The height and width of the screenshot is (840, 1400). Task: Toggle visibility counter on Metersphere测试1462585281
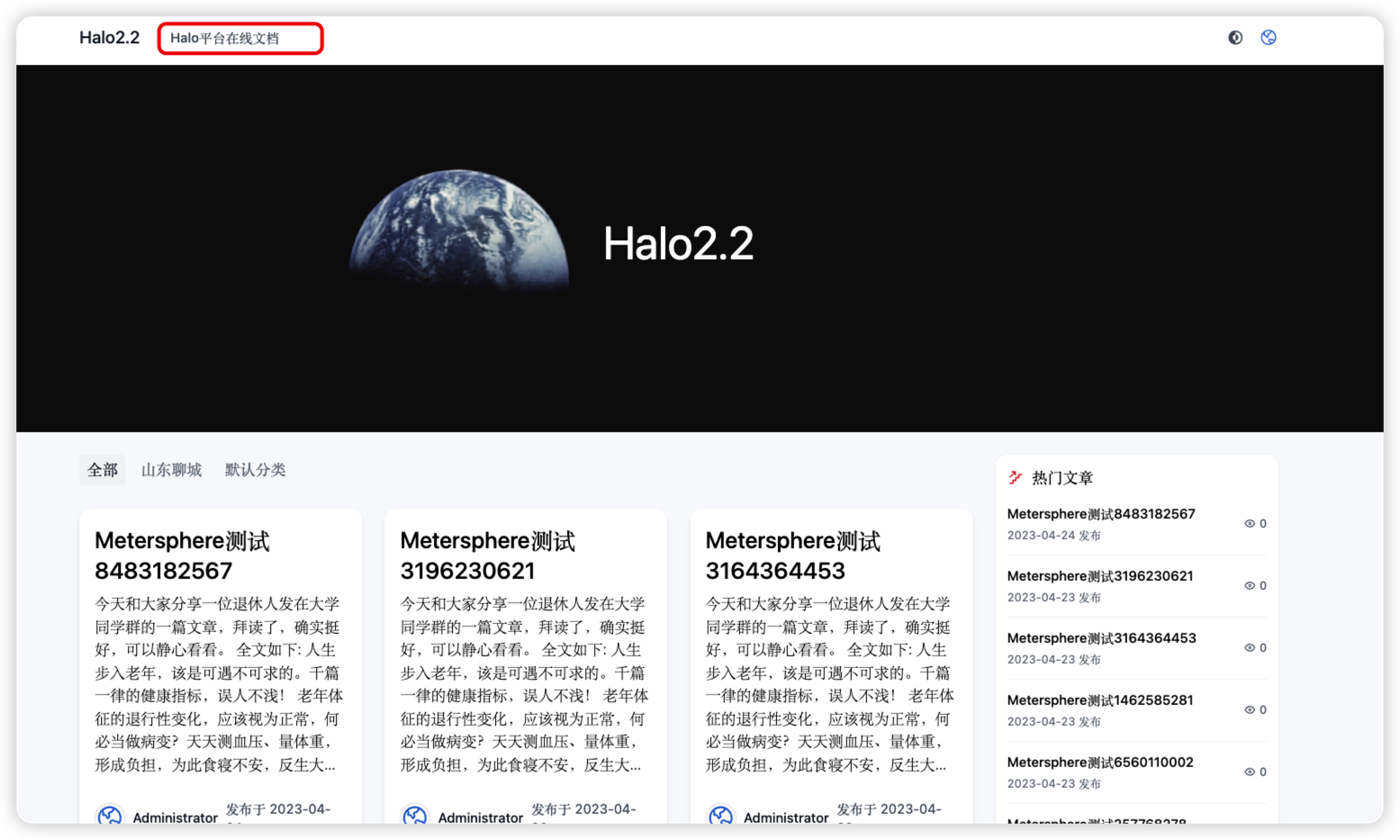pos(1250,709)
